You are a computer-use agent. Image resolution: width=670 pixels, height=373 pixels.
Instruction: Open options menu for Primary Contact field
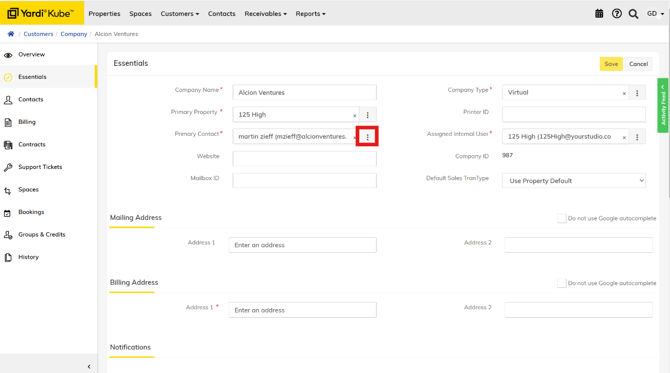pos(367,137)
